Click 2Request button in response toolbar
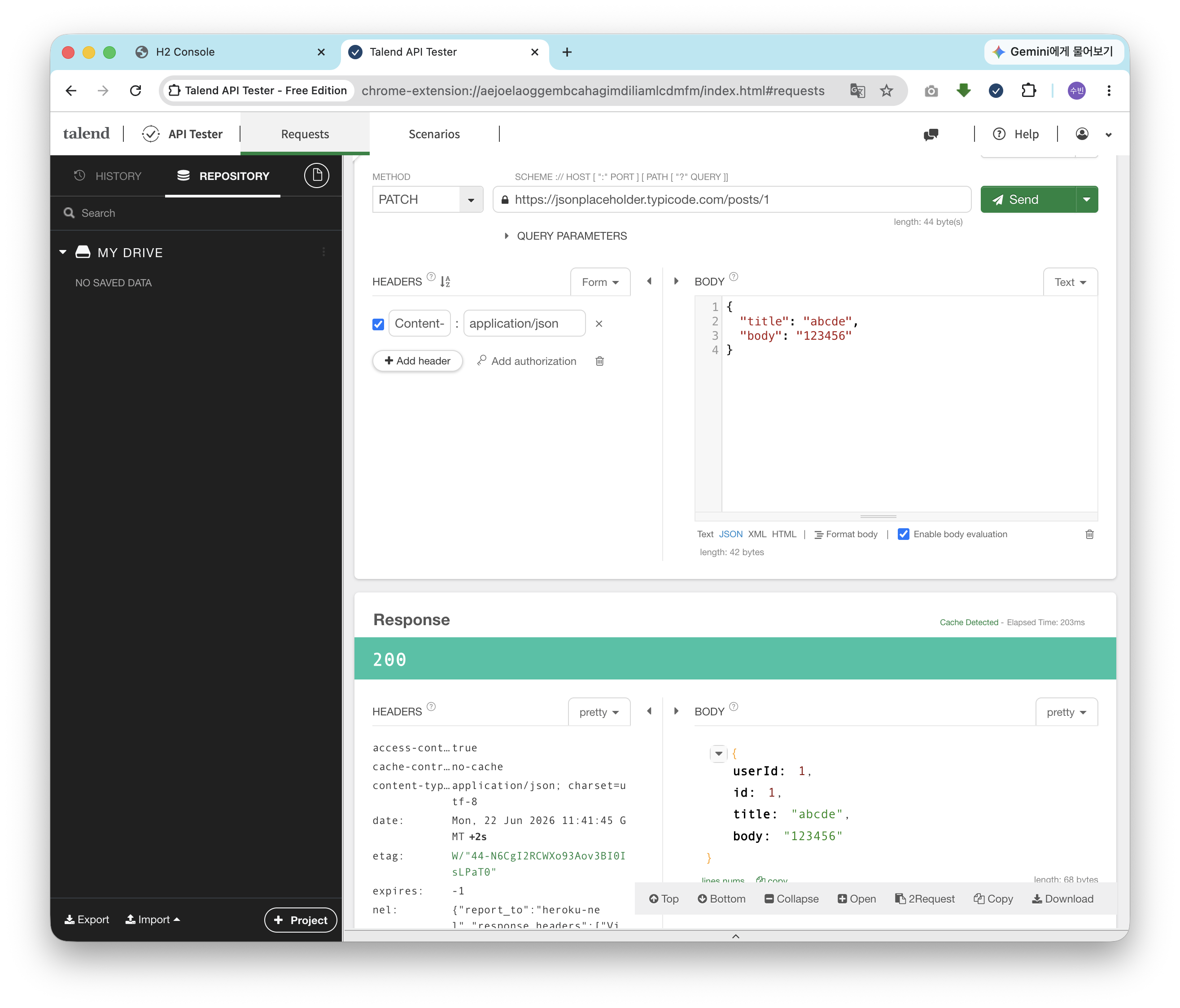 (925, 898)
